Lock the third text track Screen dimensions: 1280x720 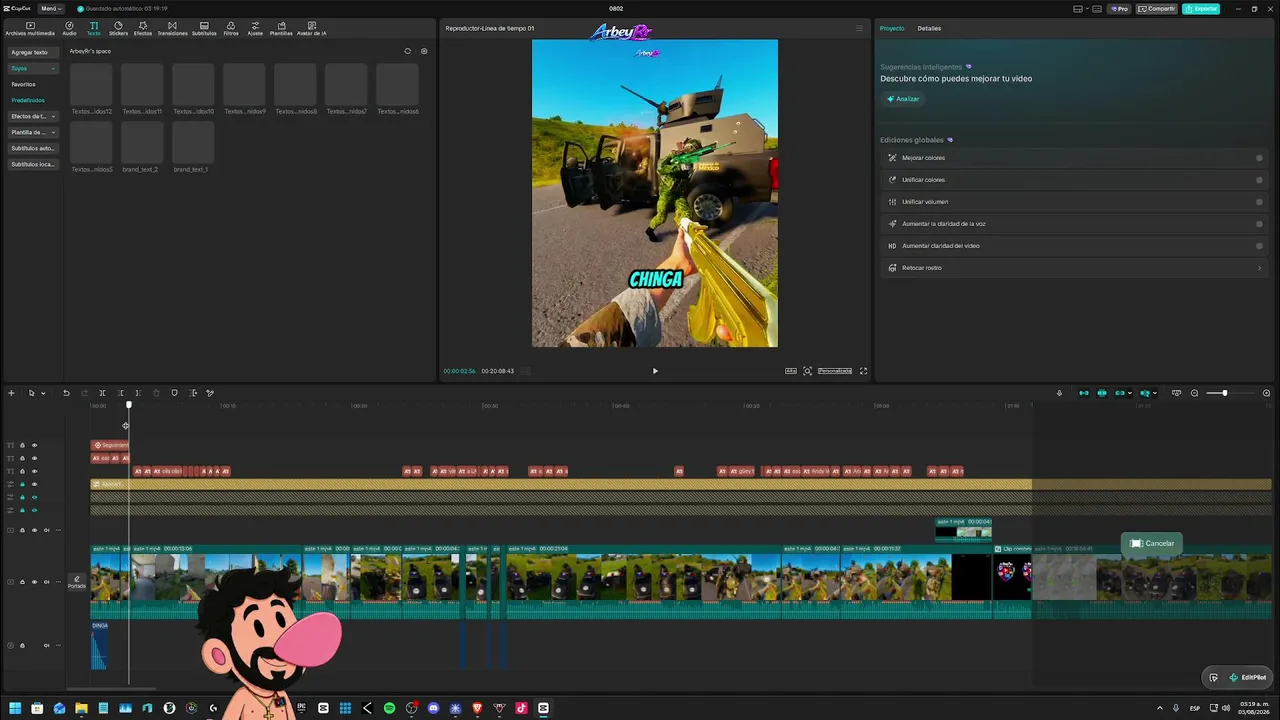pos(22,471)
